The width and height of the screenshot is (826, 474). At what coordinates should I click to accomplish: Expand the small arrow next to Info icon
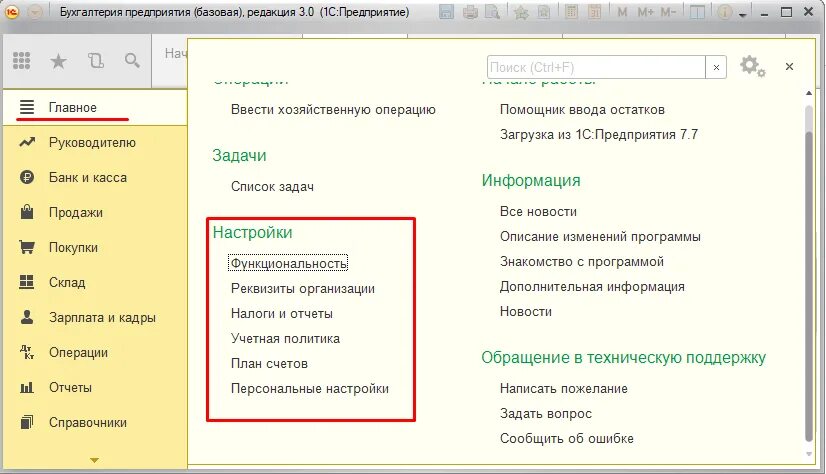tap(743, 15)
